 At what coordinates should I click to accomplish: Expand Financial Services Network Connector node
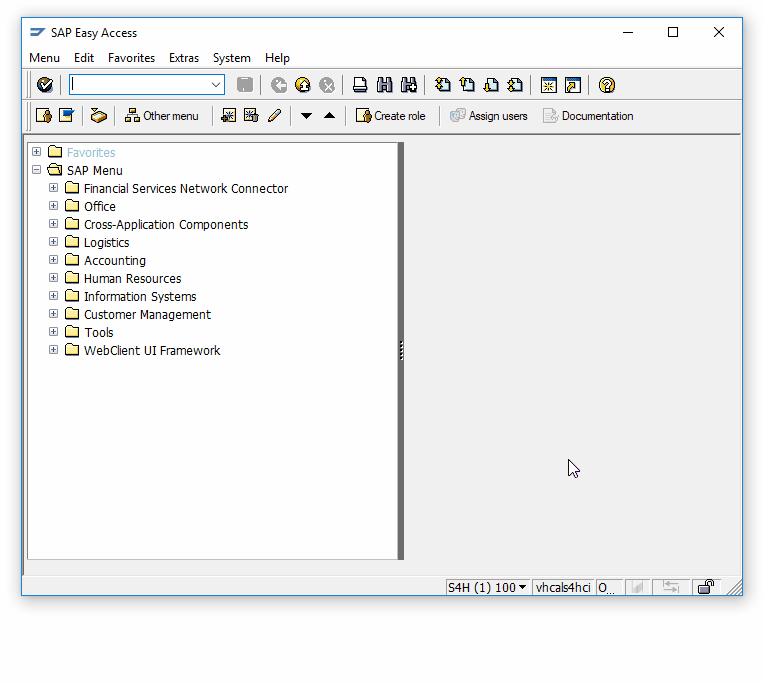[54, 188]
